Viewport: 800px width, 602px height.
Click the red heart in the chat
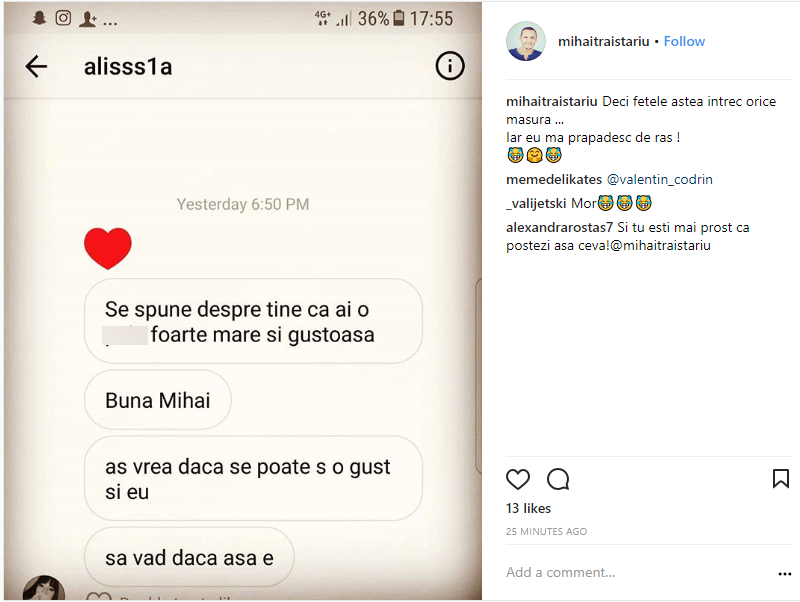click(108, 248)
